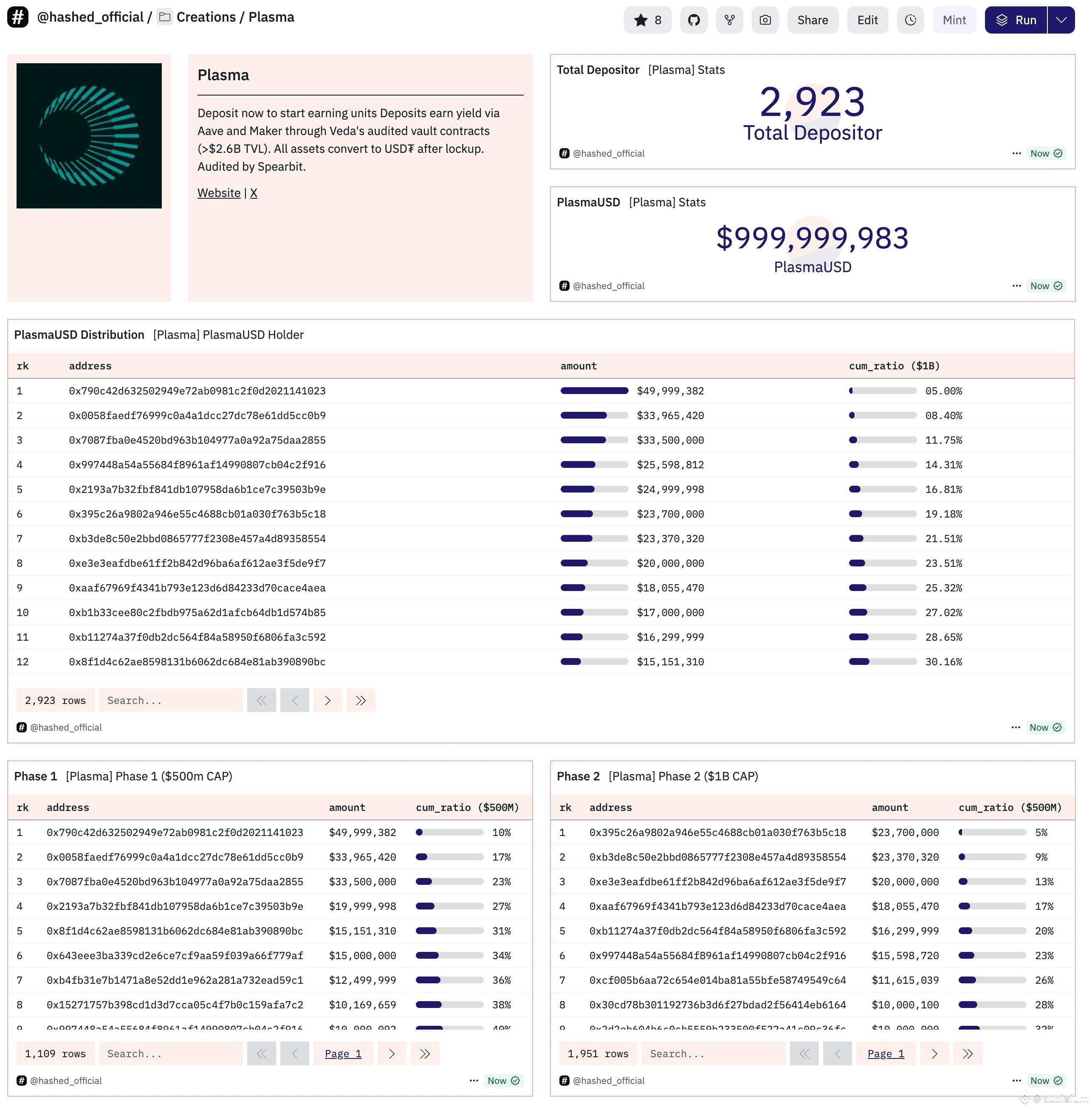This screenshot has width=1092, height=1109.
Task: Click Phase 1 cum_ratio bar showing 38%
Action: click(x=450, y=1005)
